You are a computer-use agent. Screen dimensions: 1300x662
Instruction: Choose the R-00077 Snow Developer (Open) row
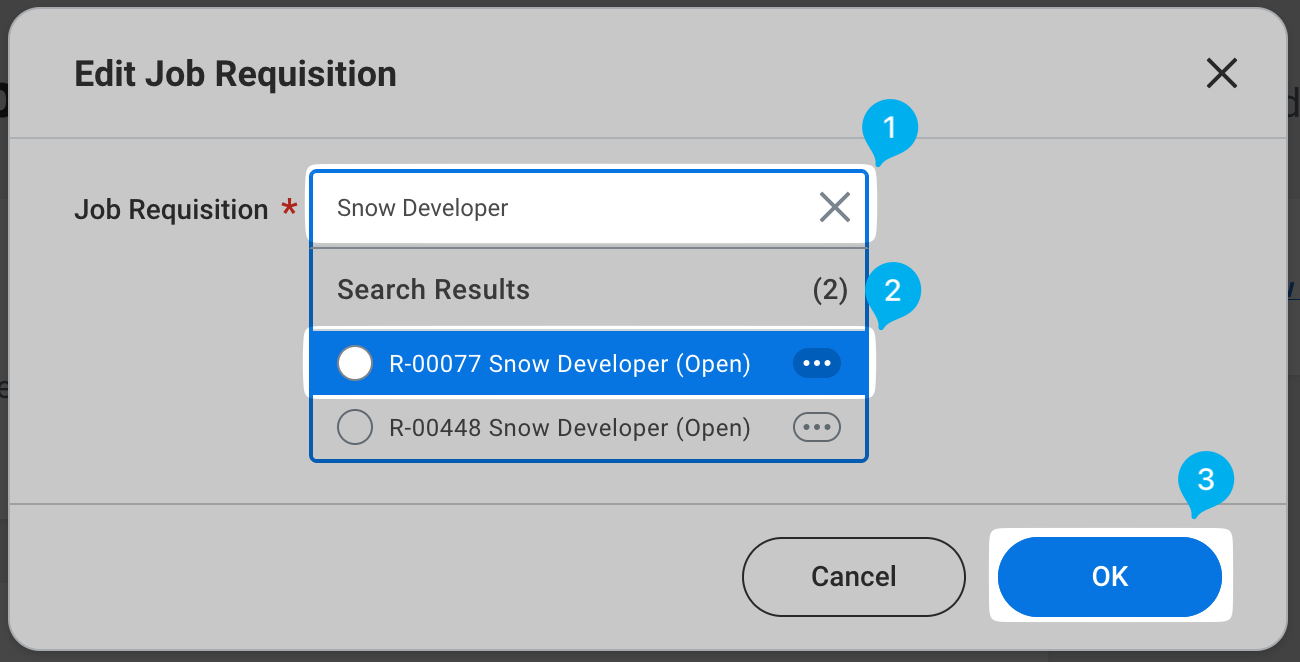[589, 364]
